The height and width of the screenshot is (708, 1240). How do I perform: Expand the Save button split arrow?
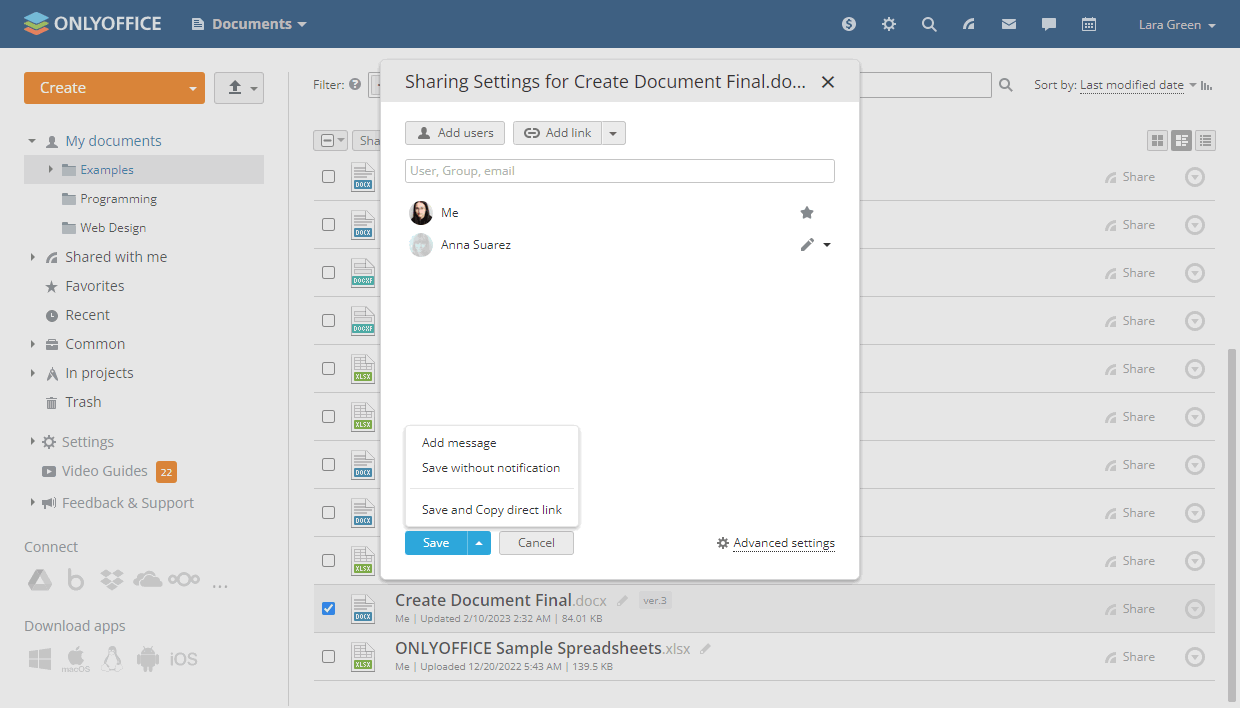[479, 542]
